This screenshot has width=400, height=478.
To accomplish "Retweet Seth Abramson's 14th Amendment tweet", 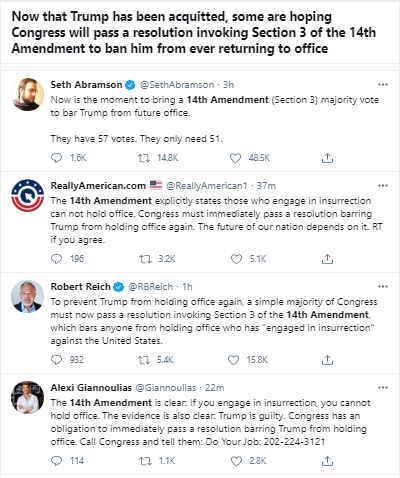I will [144, 158].
